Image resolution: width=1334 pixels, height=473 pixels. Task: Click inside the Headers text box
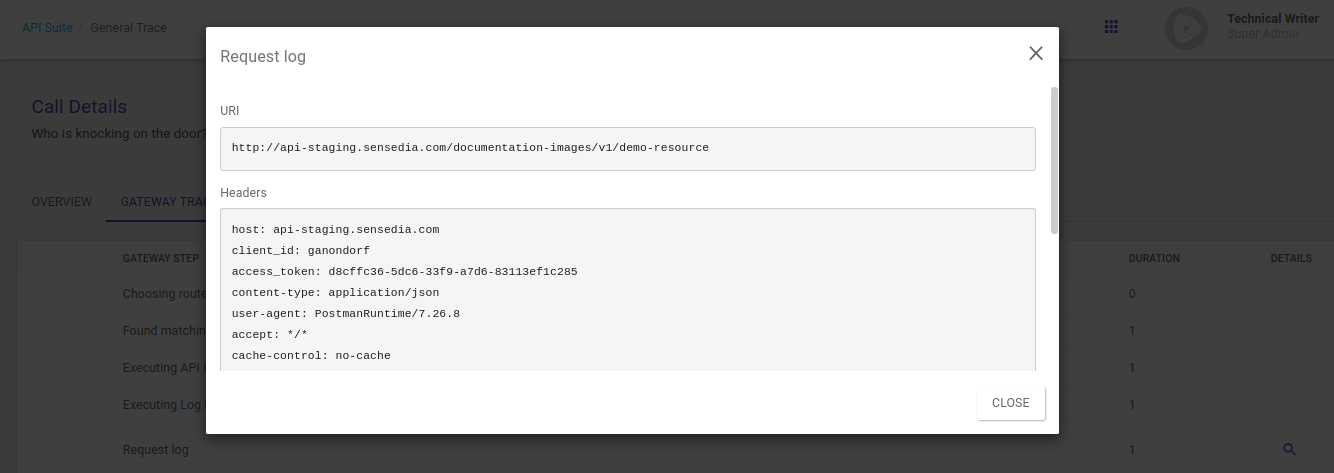(x=627, y=290)
